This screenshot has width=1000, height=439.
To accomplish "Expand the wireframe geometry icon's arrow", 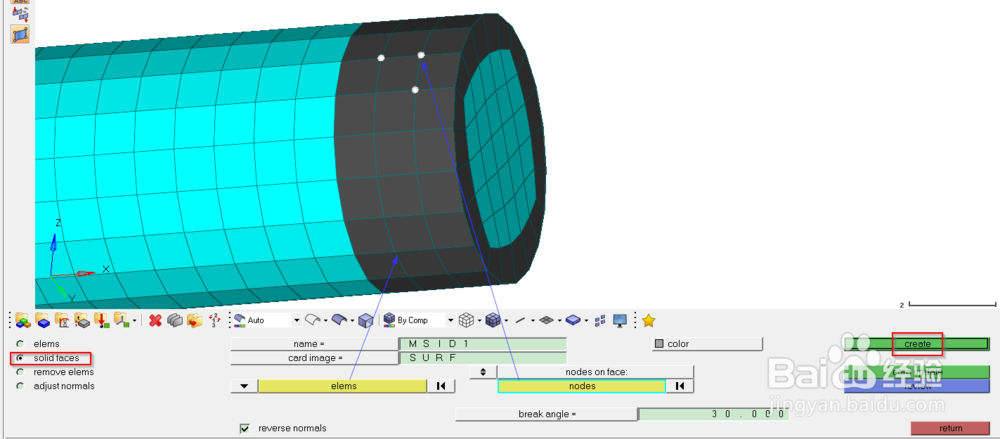I will click(325, 320).
